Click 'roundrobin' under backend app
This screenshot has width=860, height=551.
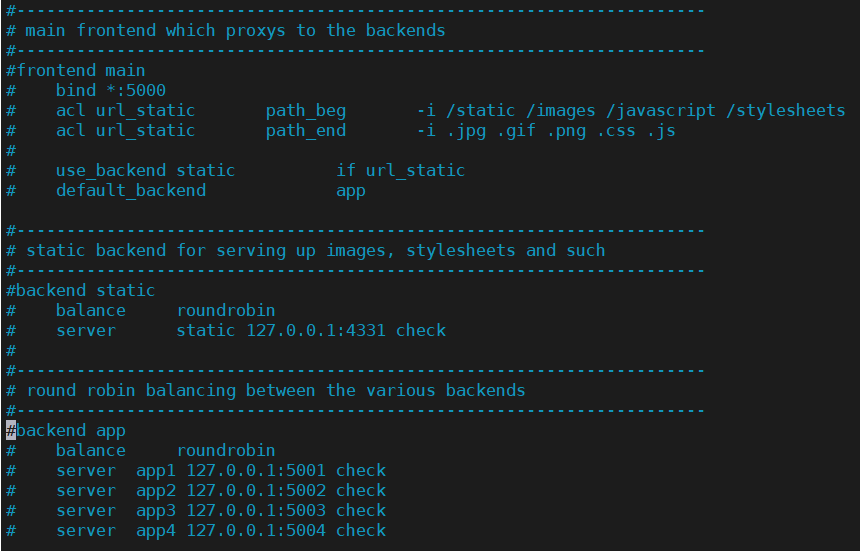pos(225,450)
